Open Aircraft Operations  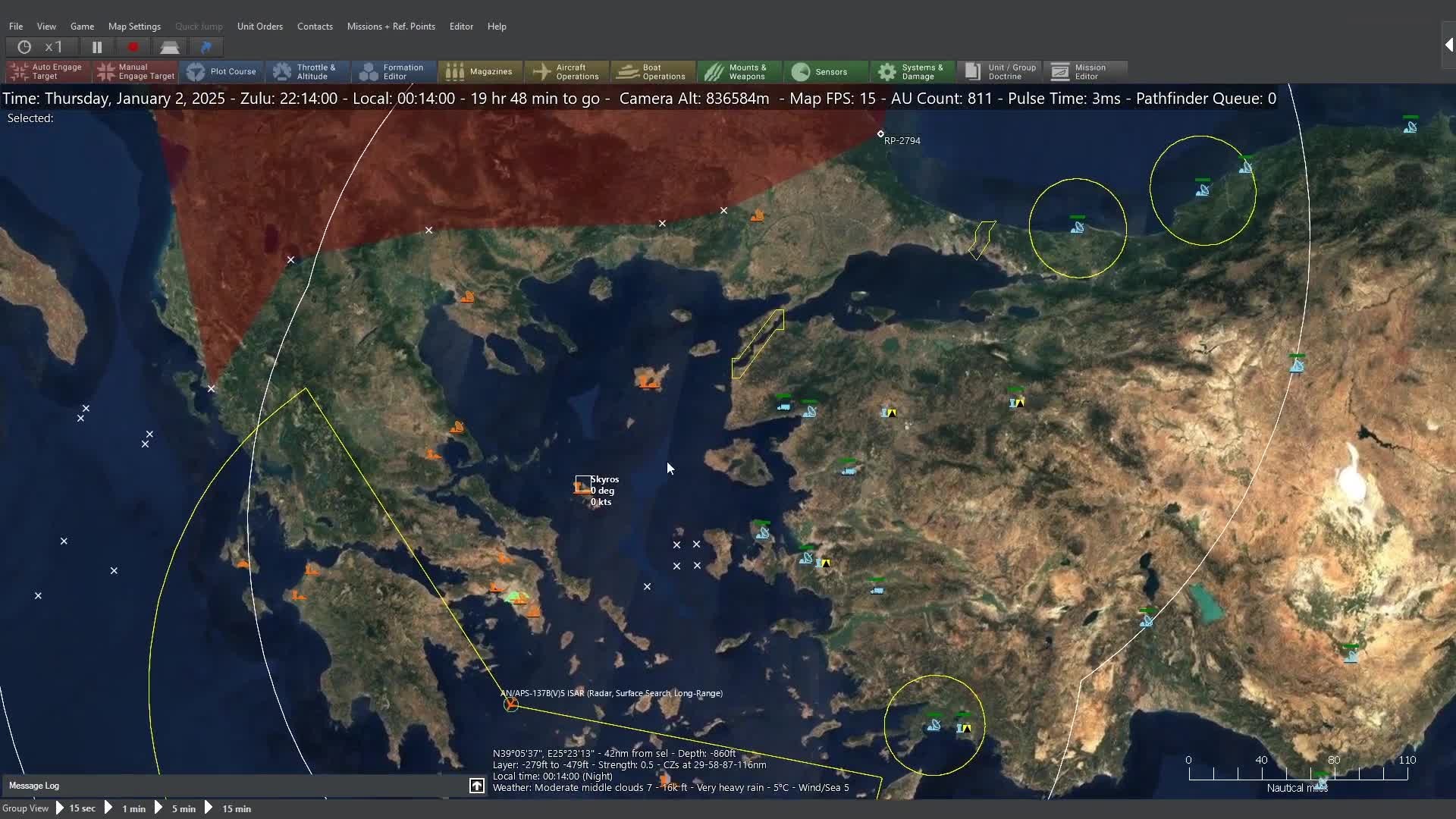(566, 71)
